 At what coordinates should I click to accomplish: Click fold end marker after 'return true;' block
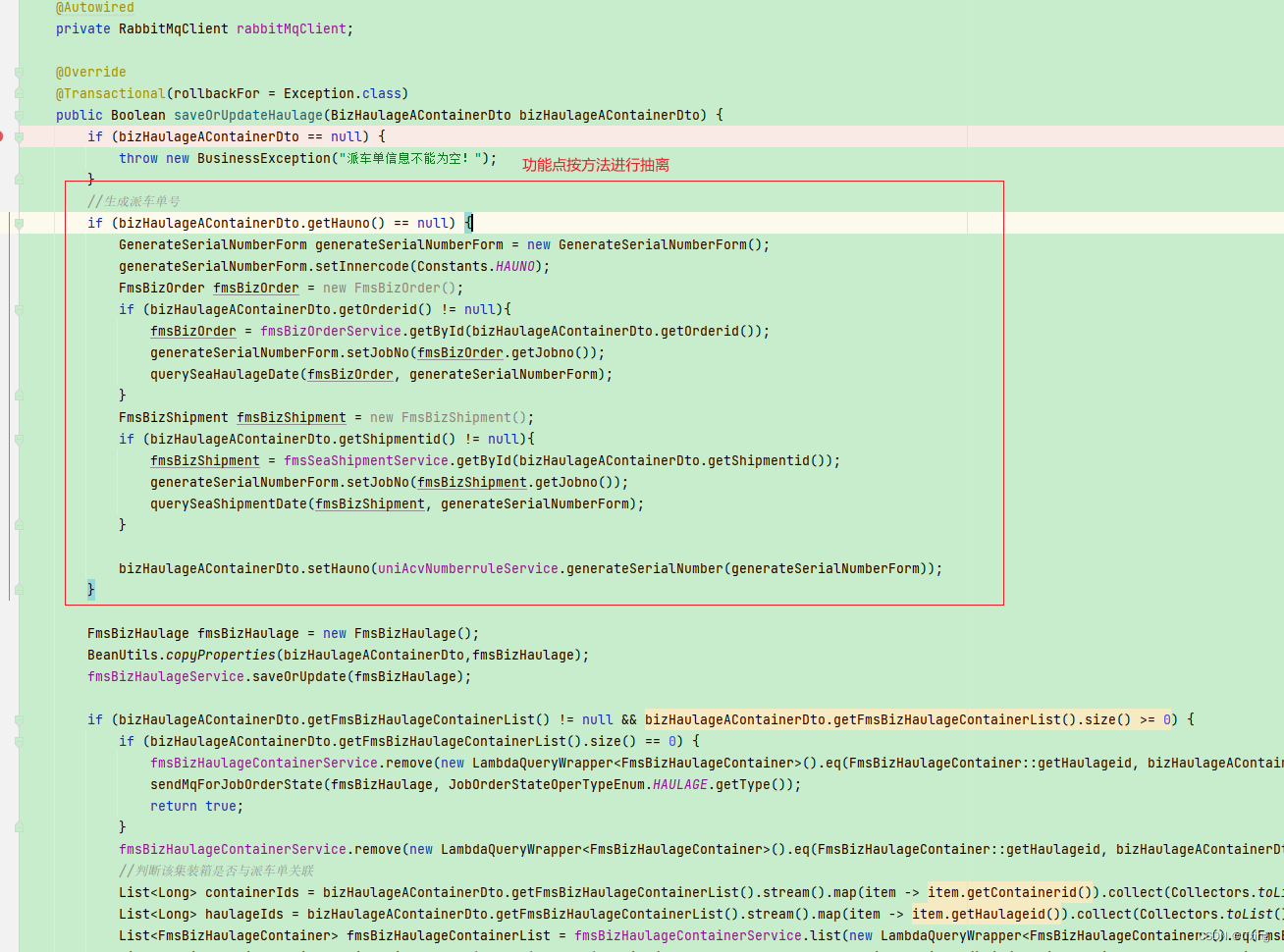[x=19, y=827]
